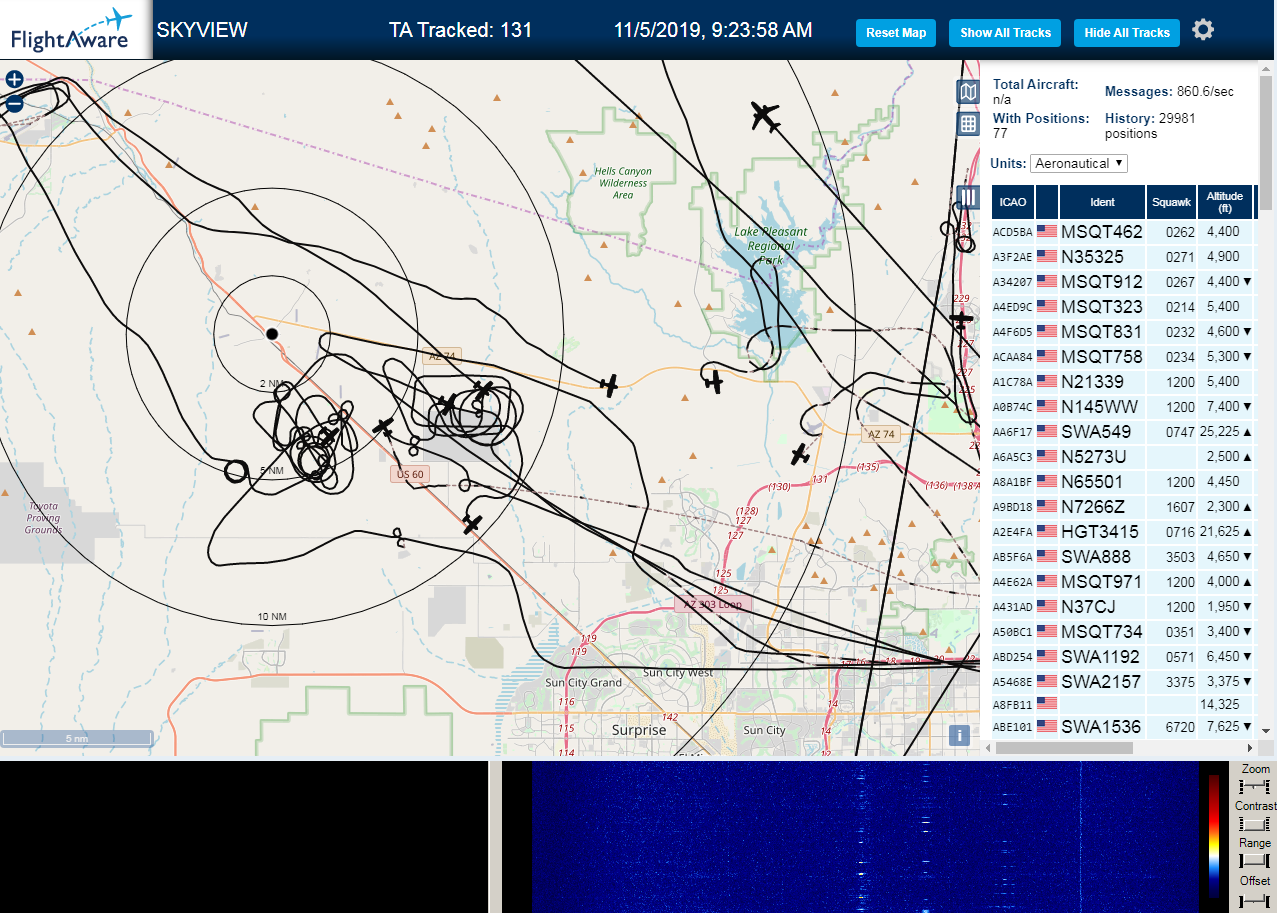Select the aircraft icon on the US 60 road

472,524
